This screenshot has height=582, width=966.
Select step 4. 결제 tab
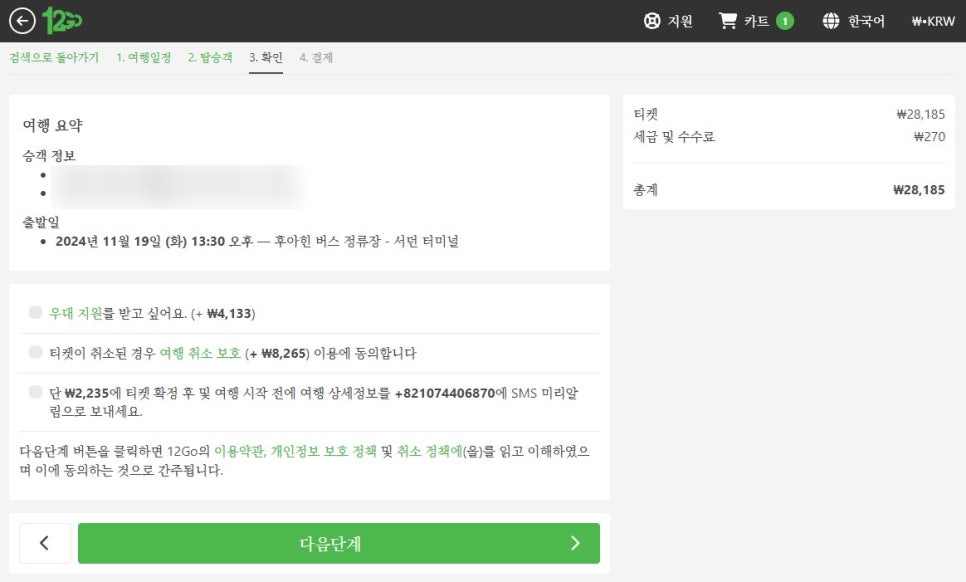coord(316,57)
